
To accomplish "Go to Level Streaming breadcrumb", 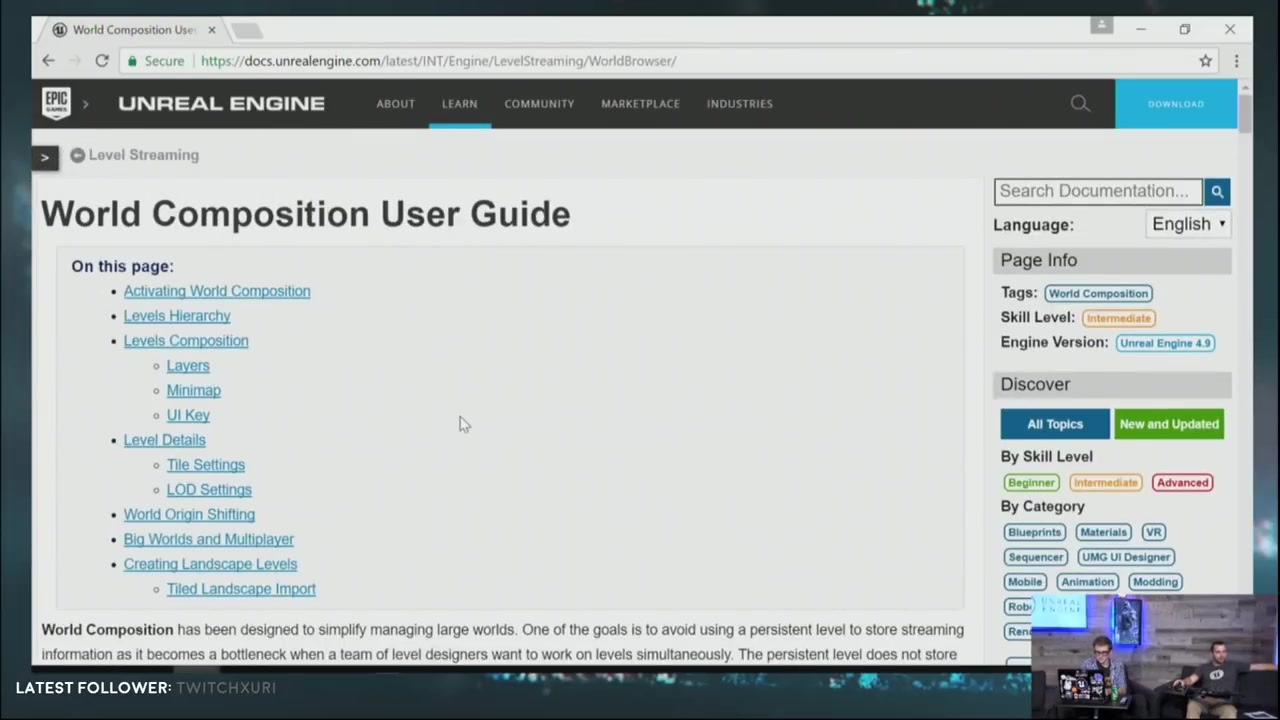I will click(x=143, y=155).
